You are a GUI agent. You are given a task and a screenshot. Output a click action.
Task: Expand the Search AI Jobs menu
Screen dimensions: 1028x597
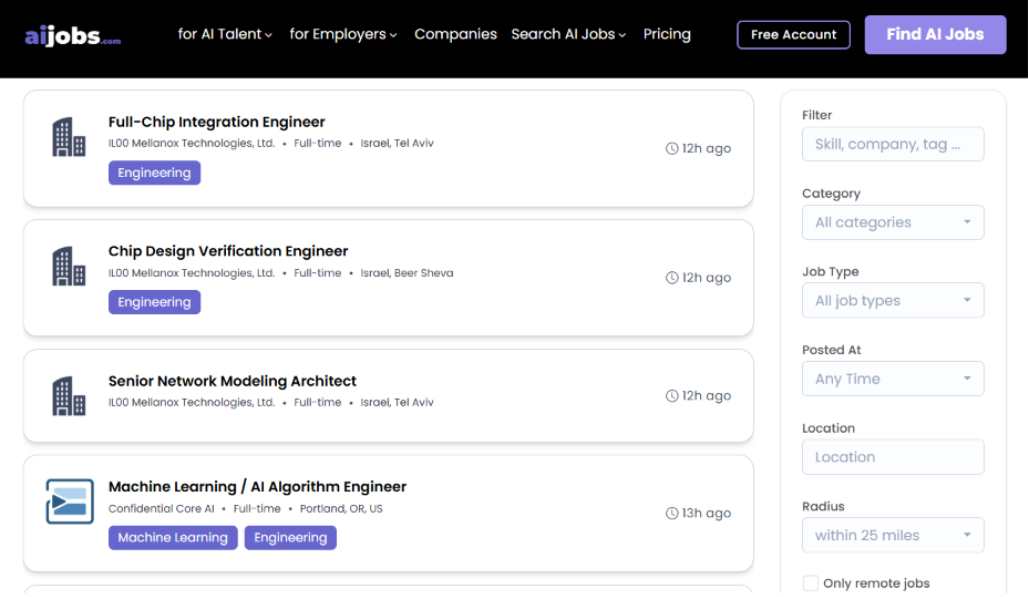568,34
